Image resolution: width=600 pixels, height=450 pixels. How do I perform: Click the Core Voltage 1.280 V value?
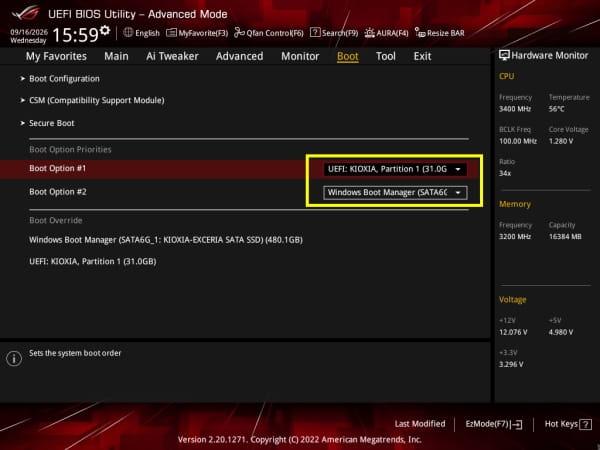pyautogui.click(x=561, y=141)
